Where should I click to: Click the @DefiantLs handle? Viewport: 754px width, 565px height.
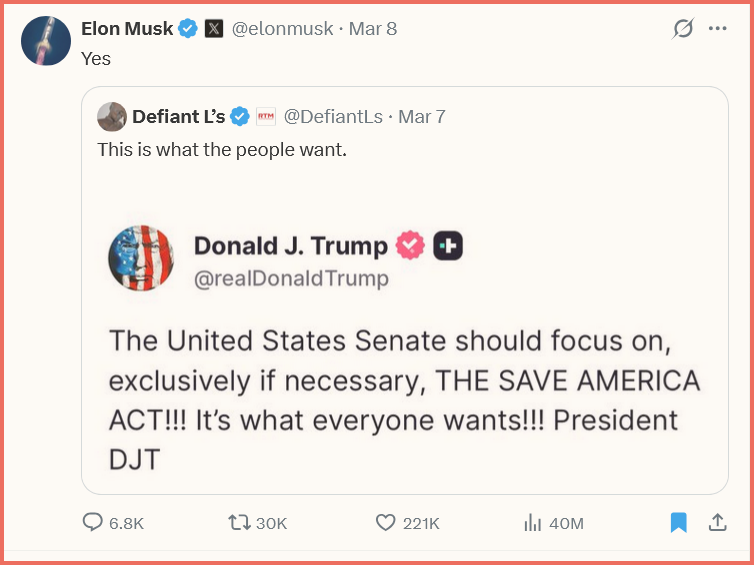pos(333,117)
